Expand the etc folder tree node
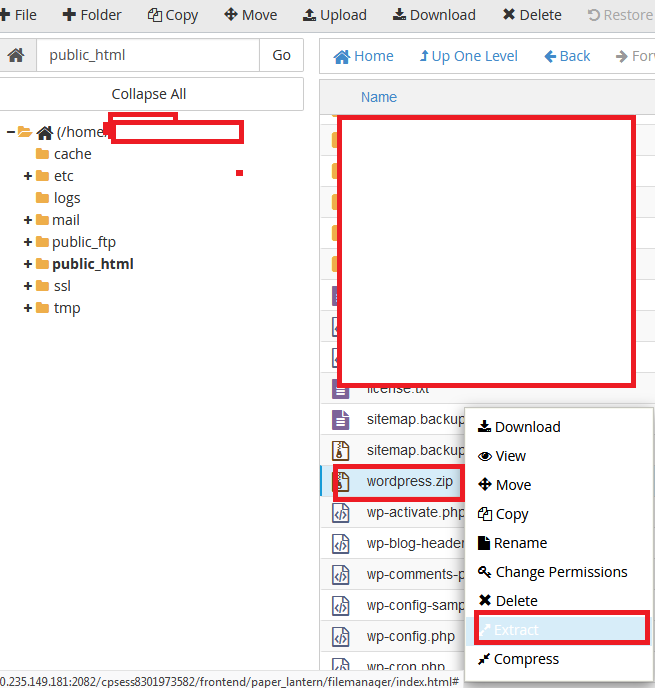Screen dimensions: 655x688 (x=28, y=176)
